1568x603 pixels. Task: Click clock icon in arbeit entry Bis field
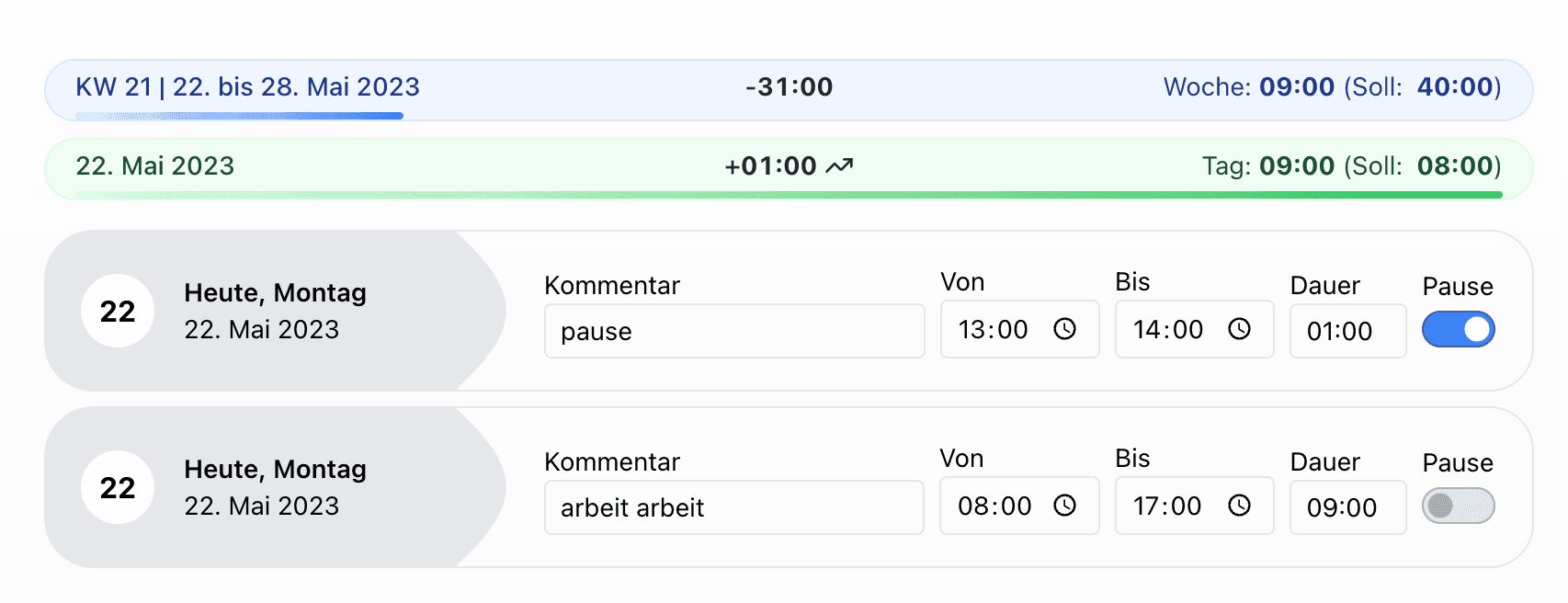click(1239, 506)
